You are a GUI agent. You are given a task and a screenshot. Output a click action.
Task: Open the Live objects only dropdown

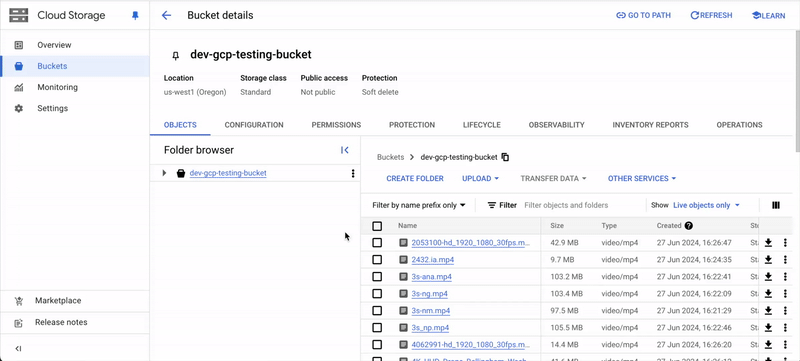tap(707, 205)
